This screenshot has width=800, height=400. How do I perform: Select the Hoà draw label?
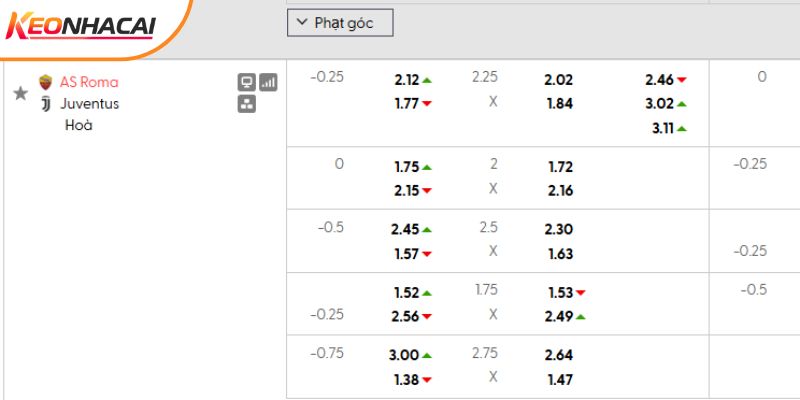[78, 125]
